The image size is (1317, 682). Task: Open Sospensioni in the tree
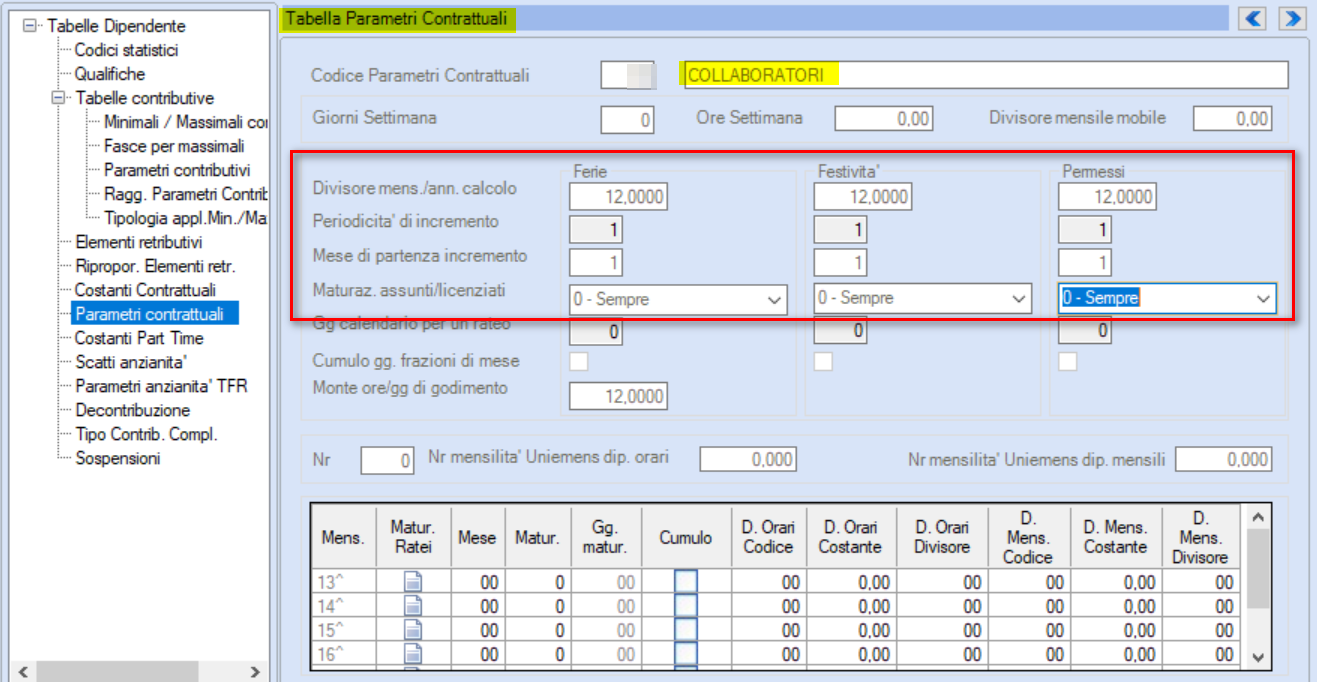point(117,458)
